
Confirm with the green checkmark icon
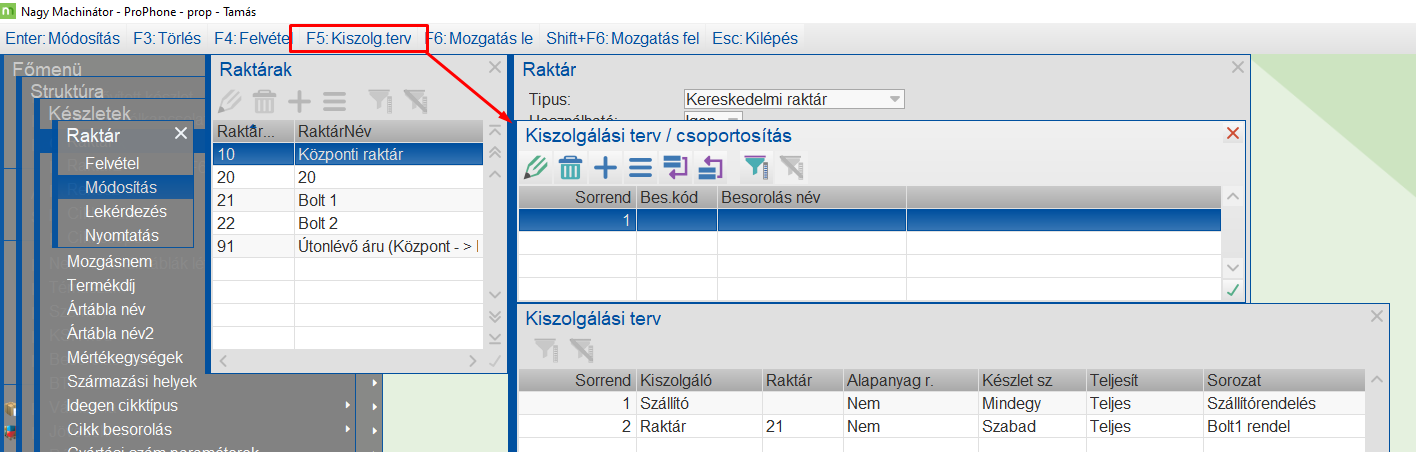click(x=1233, y=290)
